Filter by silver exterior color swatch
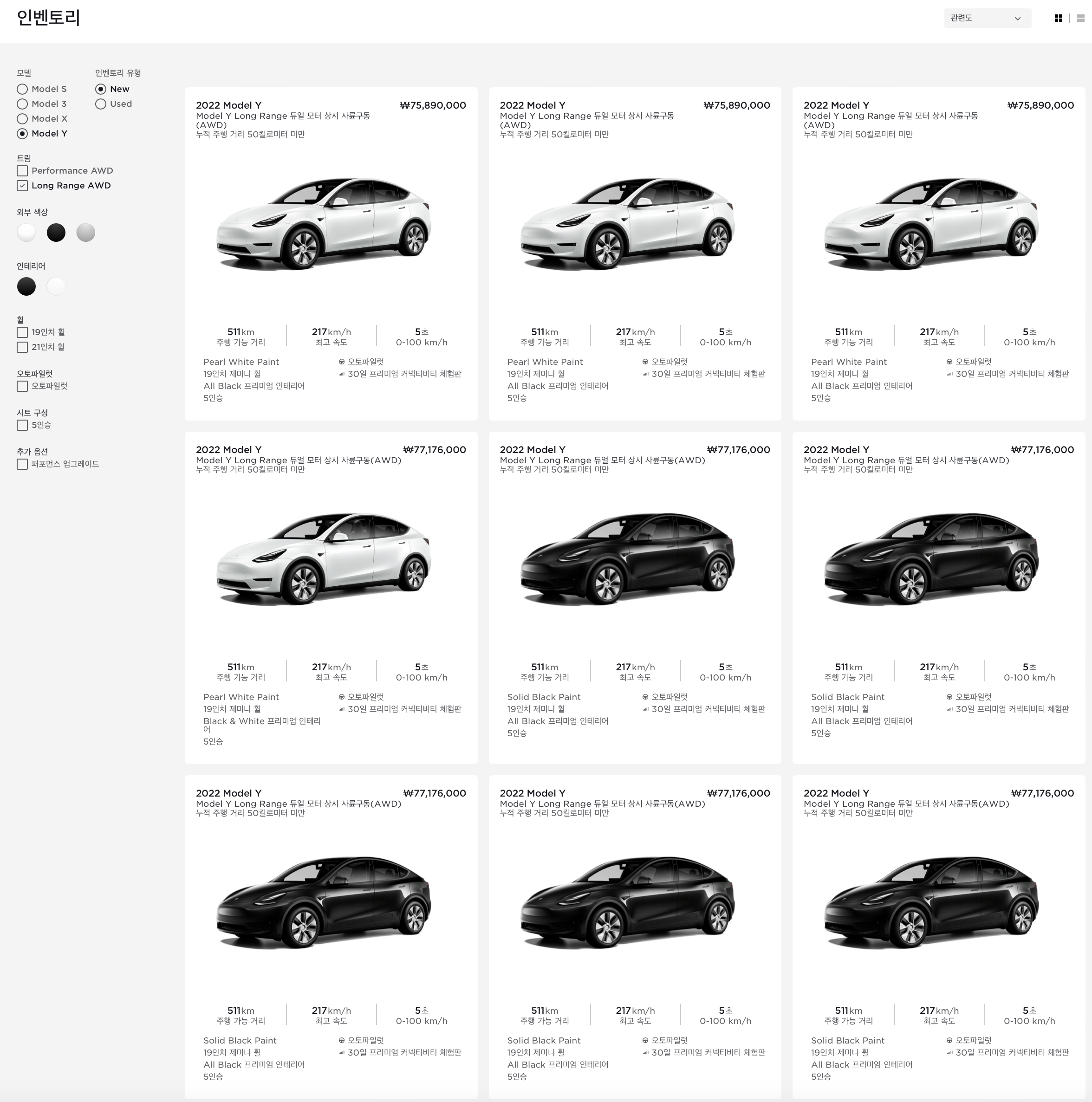The width and height of the screenshot is (1092, 1102). (x=85, y=233)
